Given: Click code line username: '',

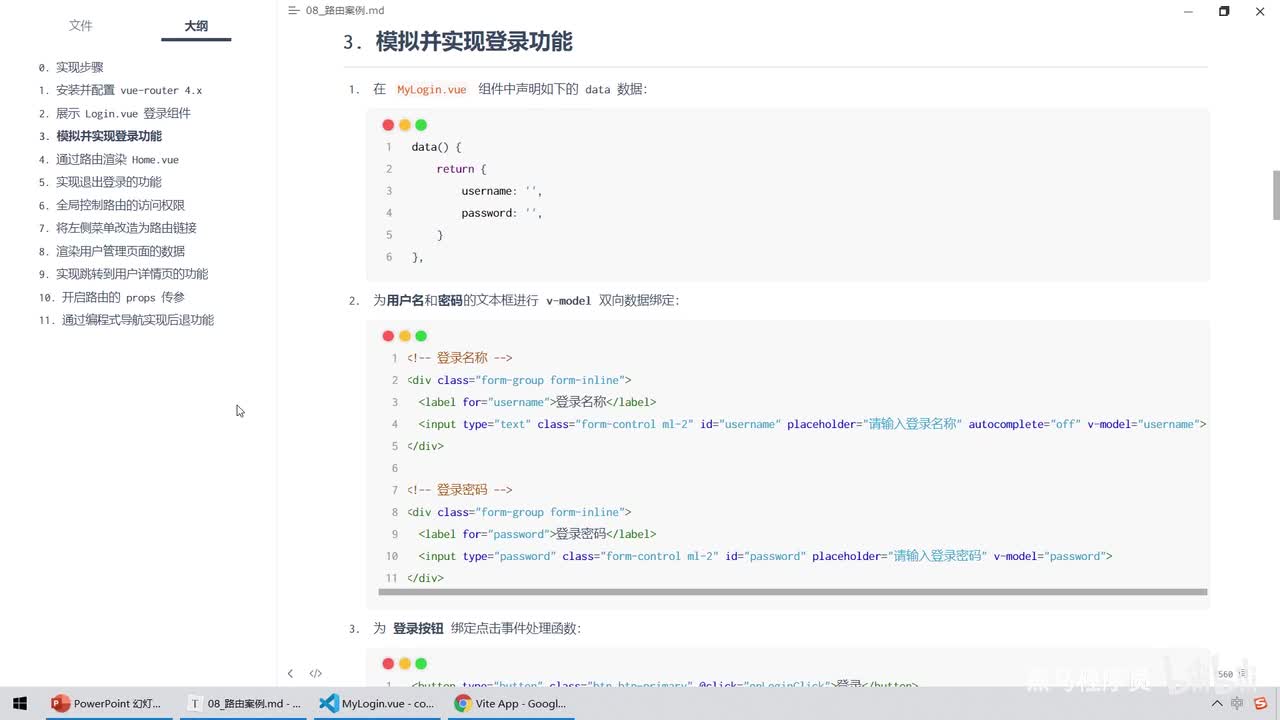Looking at the screenshot, I should 501,191.
